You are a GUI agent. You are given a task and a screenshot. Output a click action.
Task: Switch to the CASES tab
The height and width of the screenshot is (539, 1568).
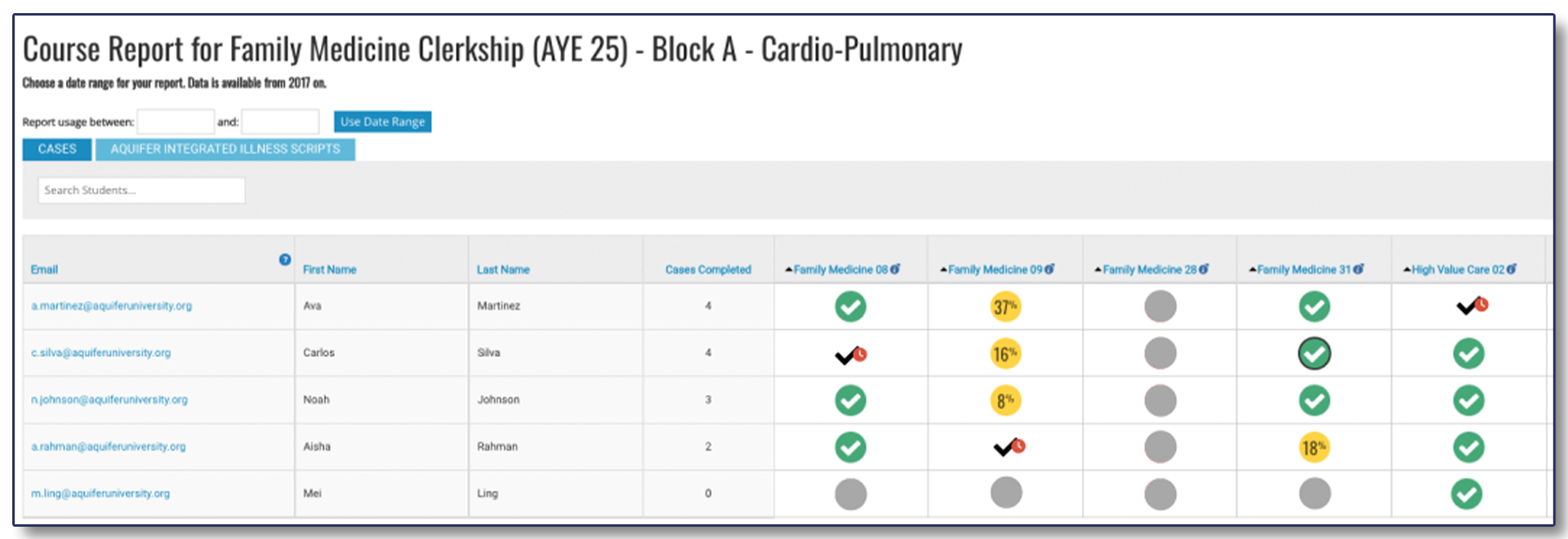(57, 149)
